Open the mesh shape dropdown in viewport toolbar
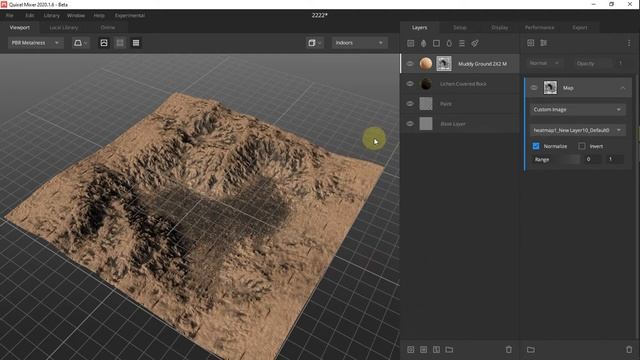The width and height of the screenshot is (640, 360). point(80,43)
